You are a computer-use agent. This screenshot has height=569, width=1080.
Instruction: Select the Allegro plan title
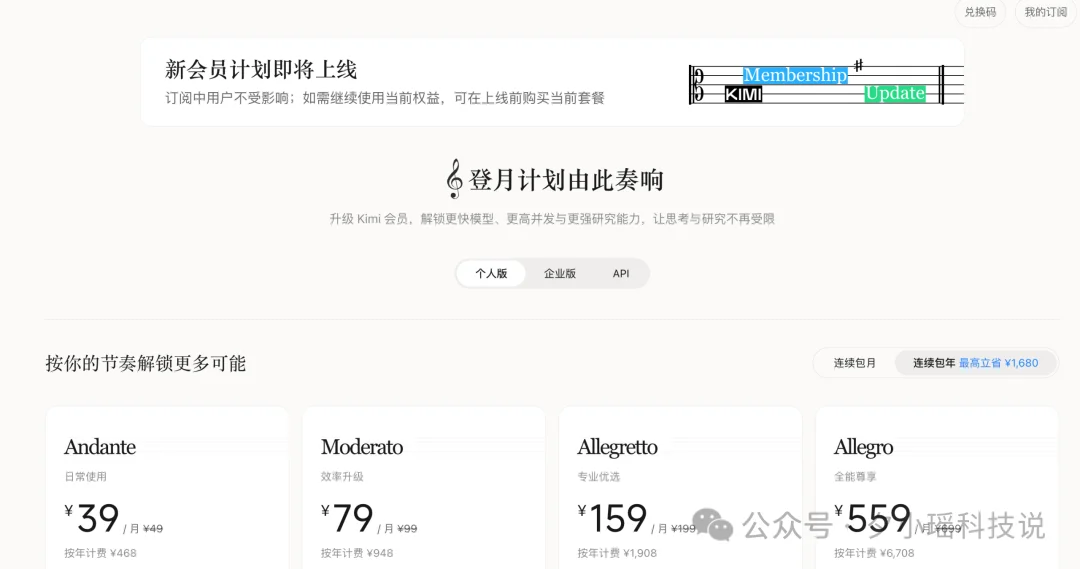863,448
